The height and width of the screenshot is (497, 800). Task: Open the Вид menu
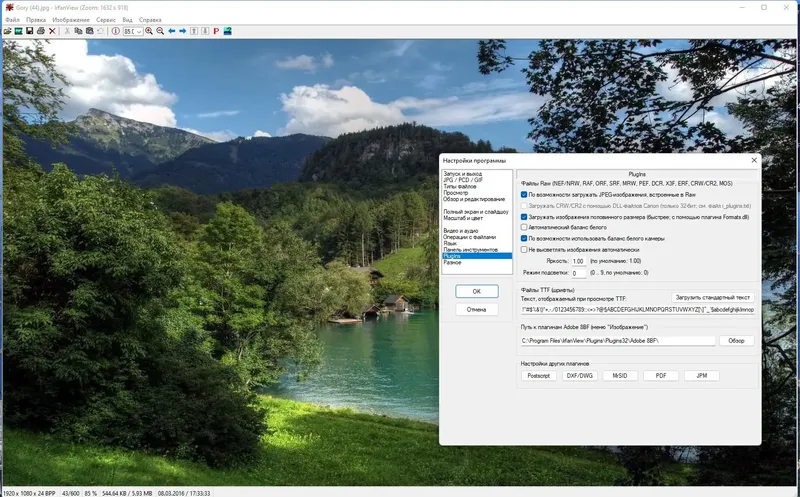128,20
